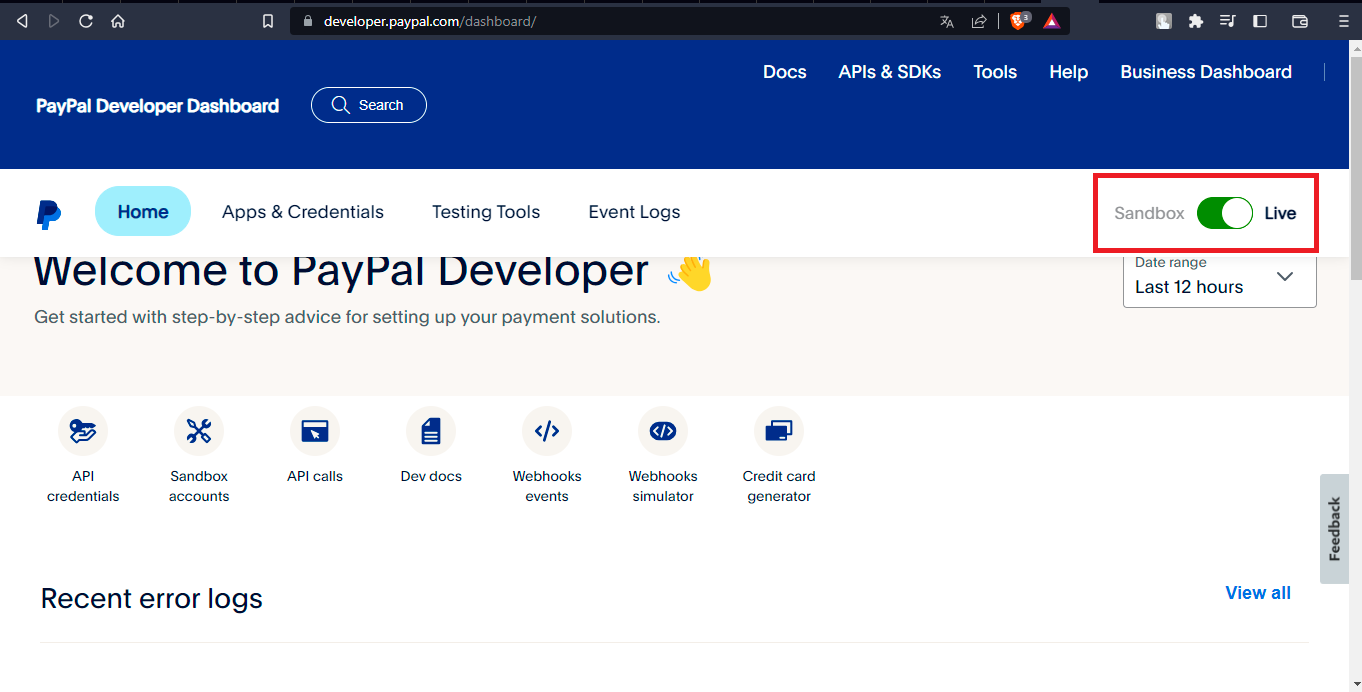Click the PayPal Developer Dashboard title

pos(158,106)
